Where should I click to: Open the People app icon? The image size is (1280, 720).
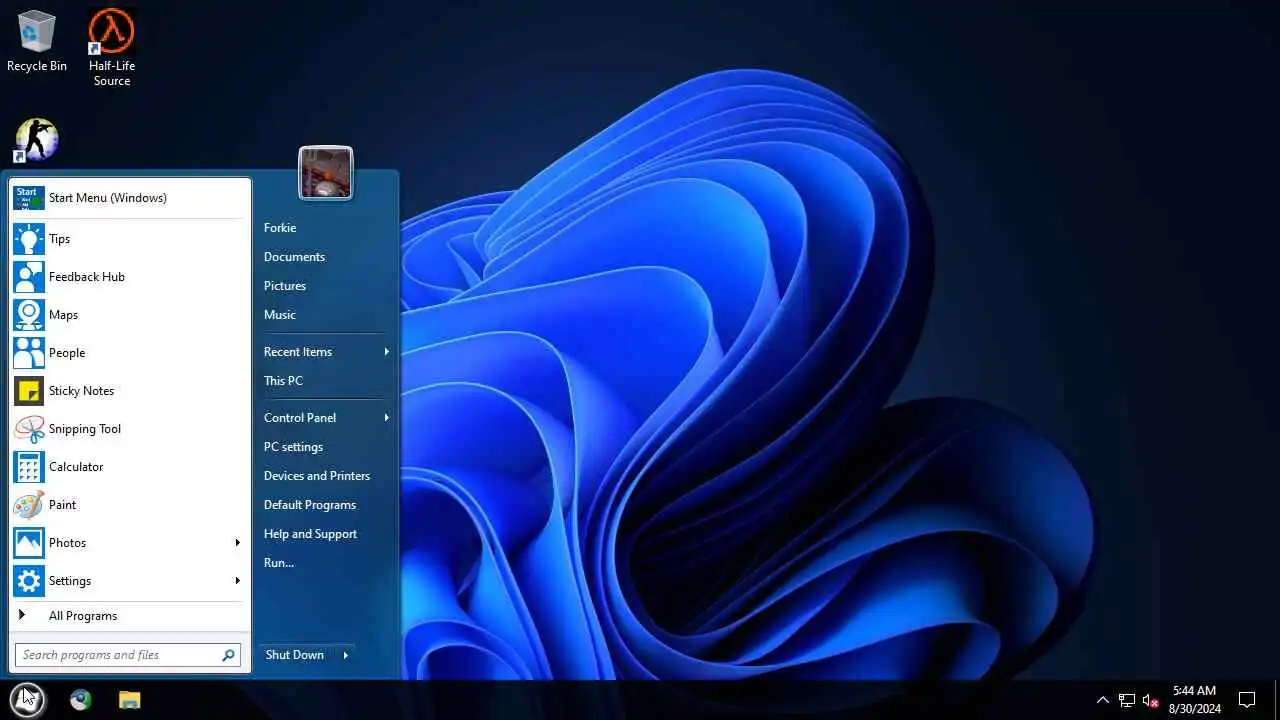click(29, 353)
